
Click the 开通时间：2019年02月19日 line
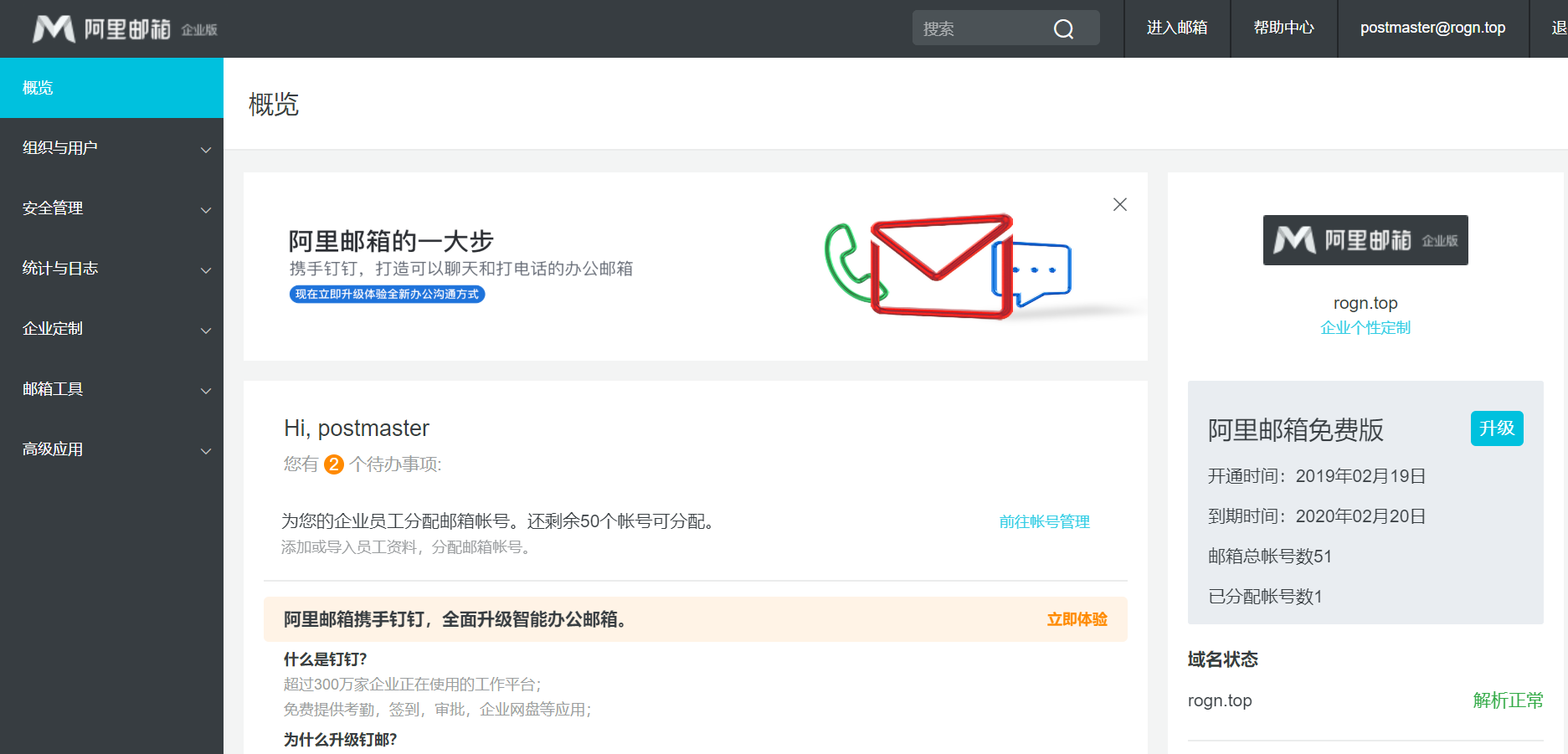tap(1317, 476)
